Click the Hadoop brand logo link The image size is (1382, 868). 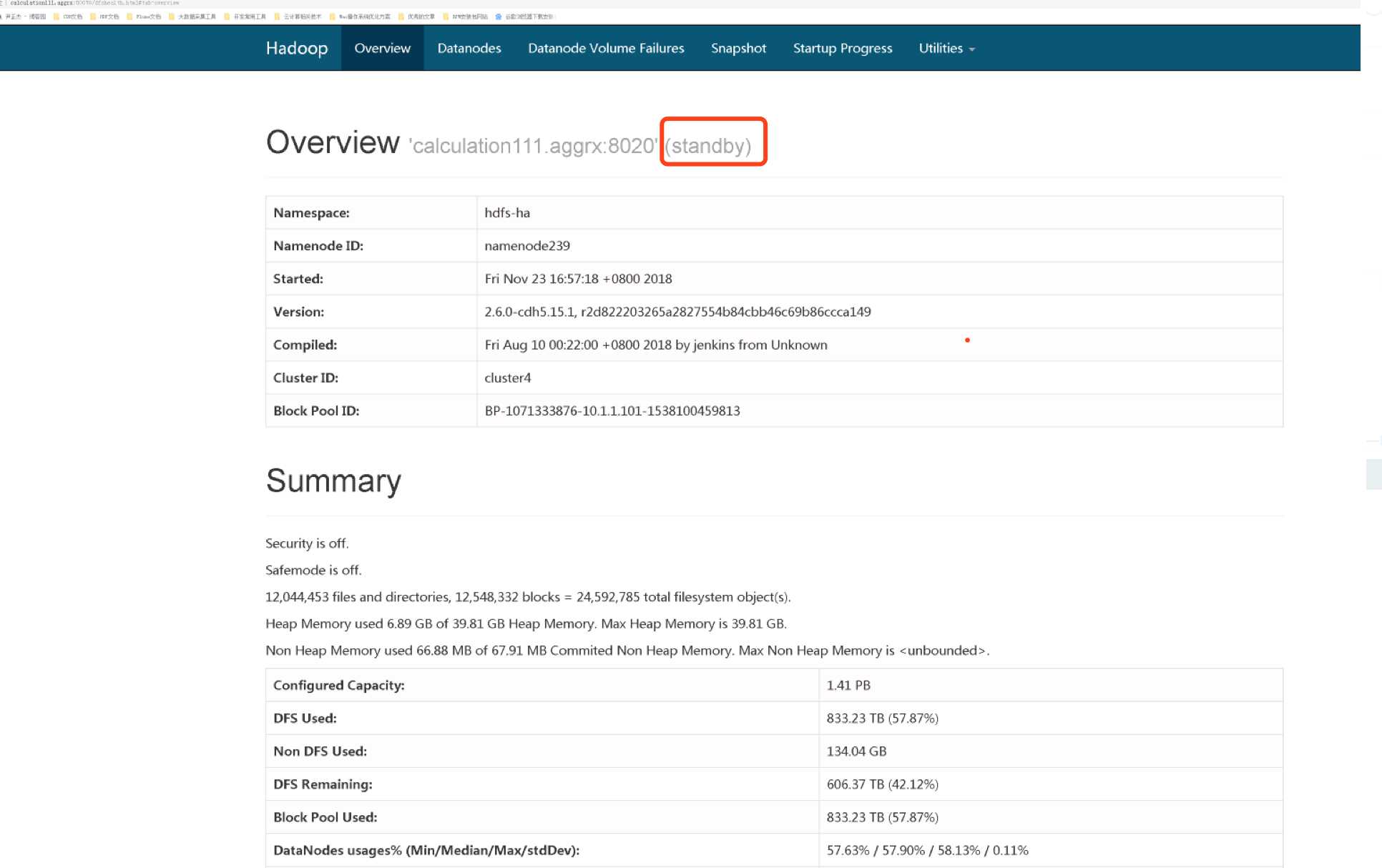pos(296,48)
